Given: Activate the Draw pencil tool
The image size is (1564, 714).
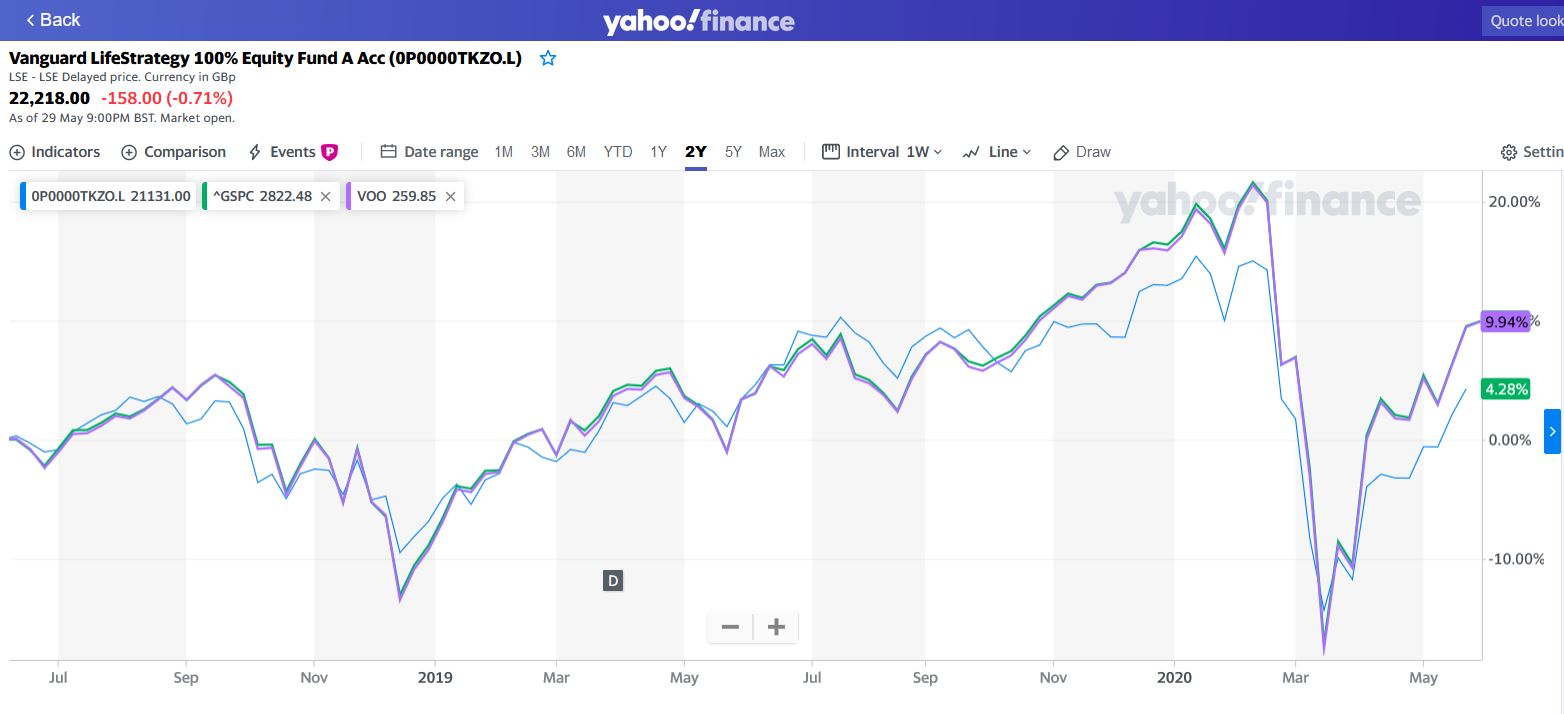Looking at the screenshot, I should 1082,152.
